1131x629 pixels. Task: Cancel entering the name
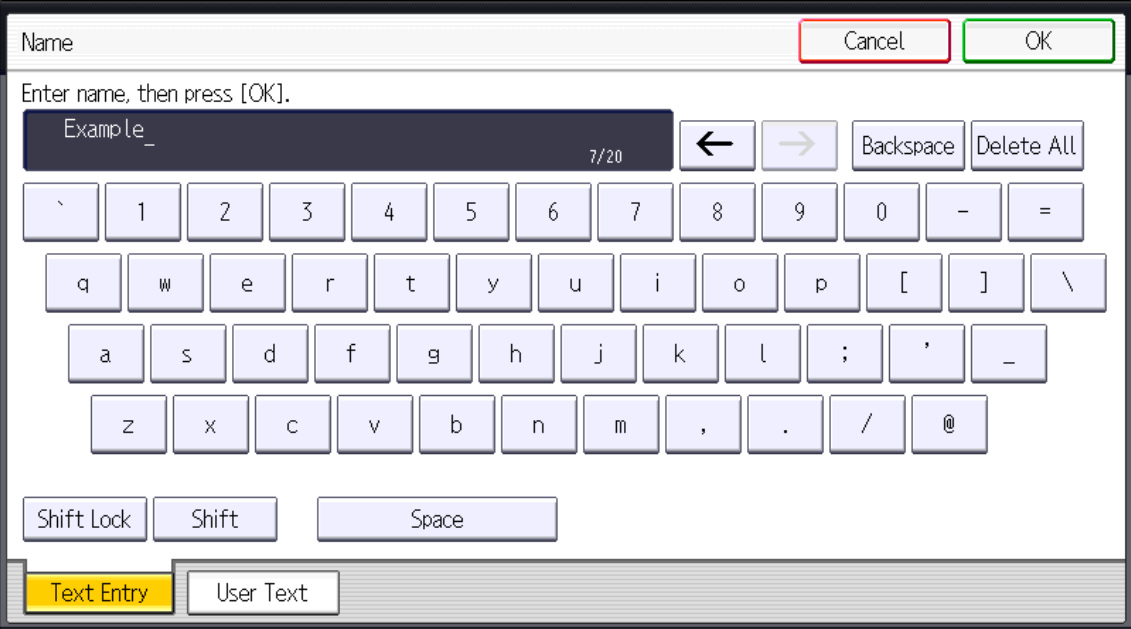[x=873, y=41]
